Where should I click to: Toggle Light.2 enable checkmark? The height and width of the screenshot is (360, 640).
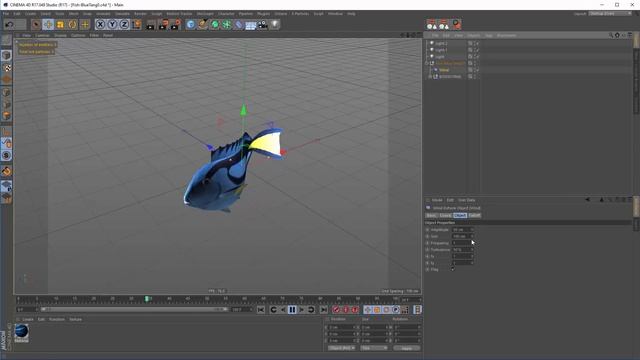[x=477, y=43]
